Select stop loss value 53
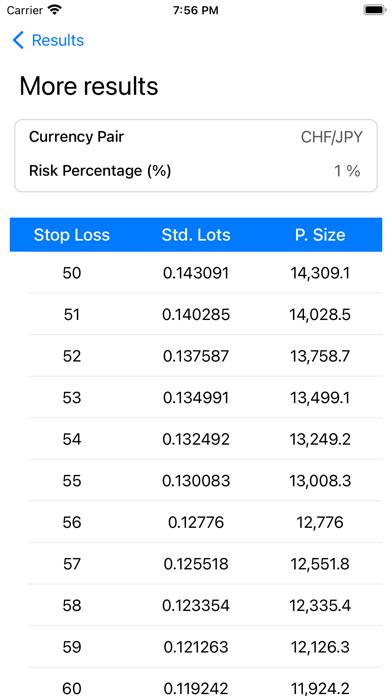This screenshot has width=392, height=696. coord(71,398)
